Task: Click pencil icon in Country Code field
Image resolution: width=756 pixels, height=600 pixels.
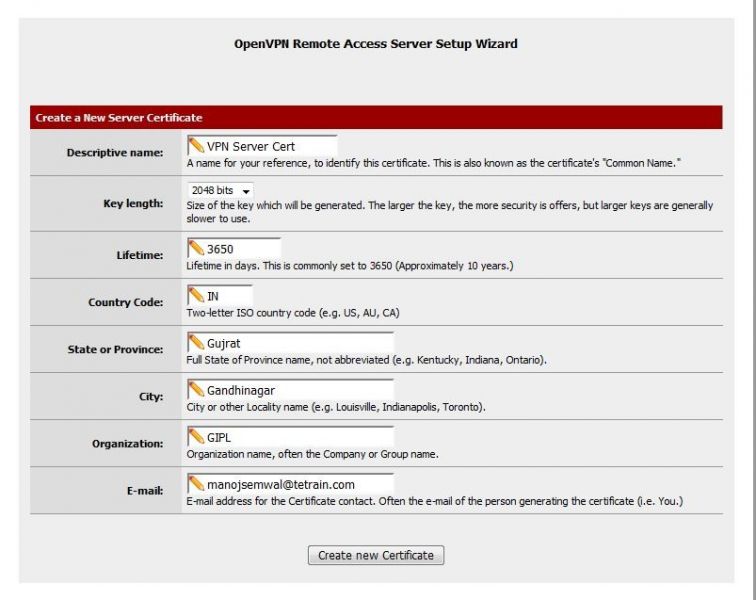Action: (196, 295)
